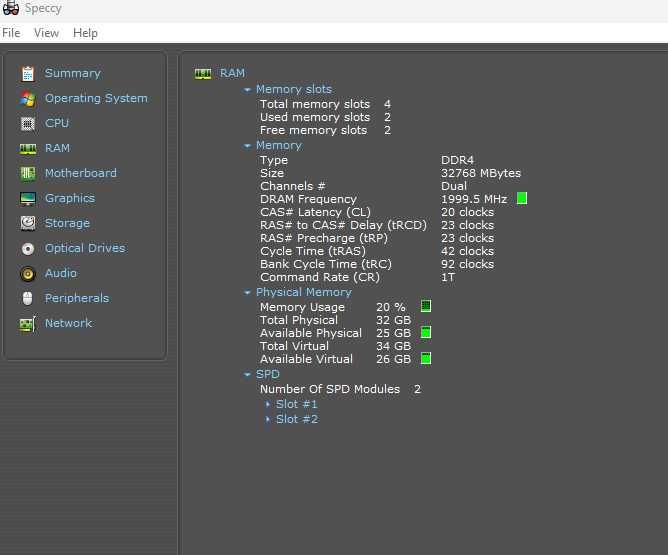Open the Network section label

(68, 323)
